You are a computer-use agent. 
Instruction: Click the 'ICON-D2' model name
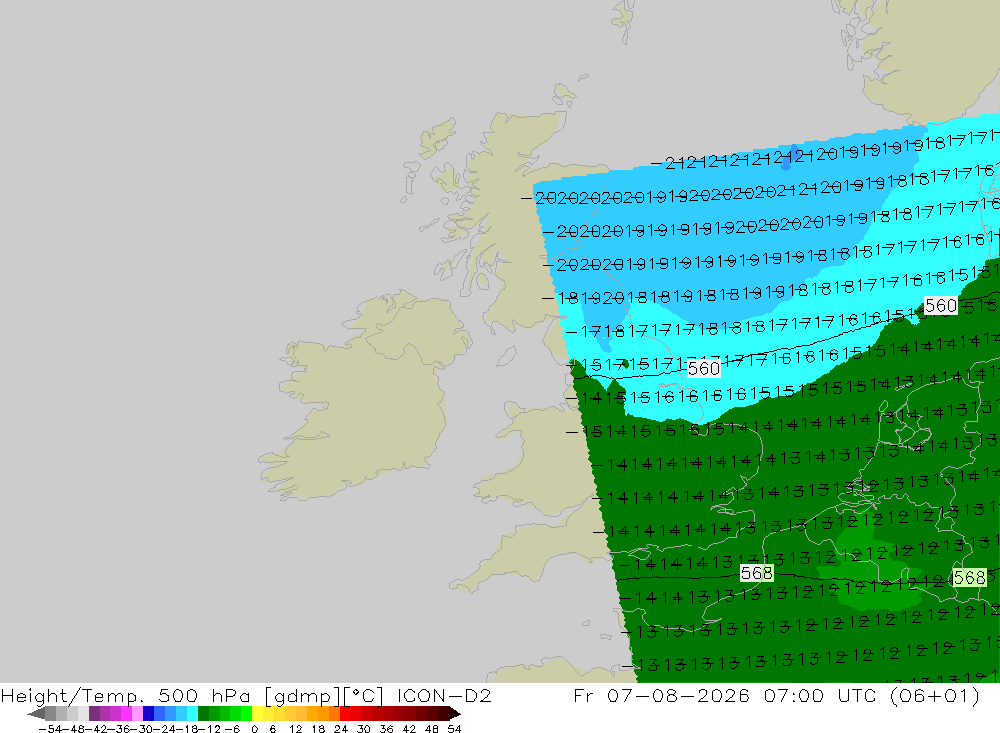[444, 695]
